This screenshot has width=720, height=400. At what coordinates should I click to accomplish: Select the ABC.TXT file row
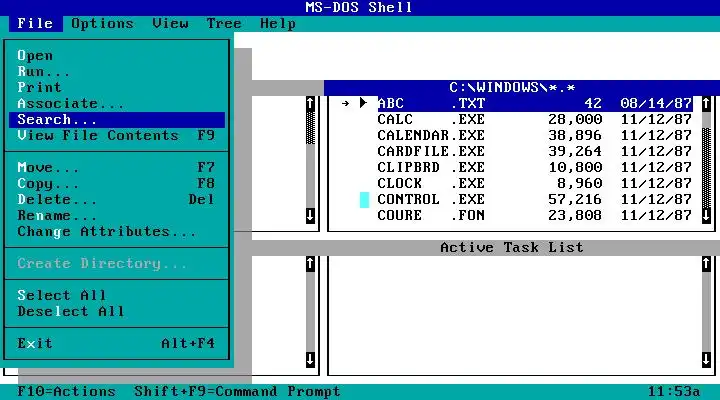click(535, 103)
